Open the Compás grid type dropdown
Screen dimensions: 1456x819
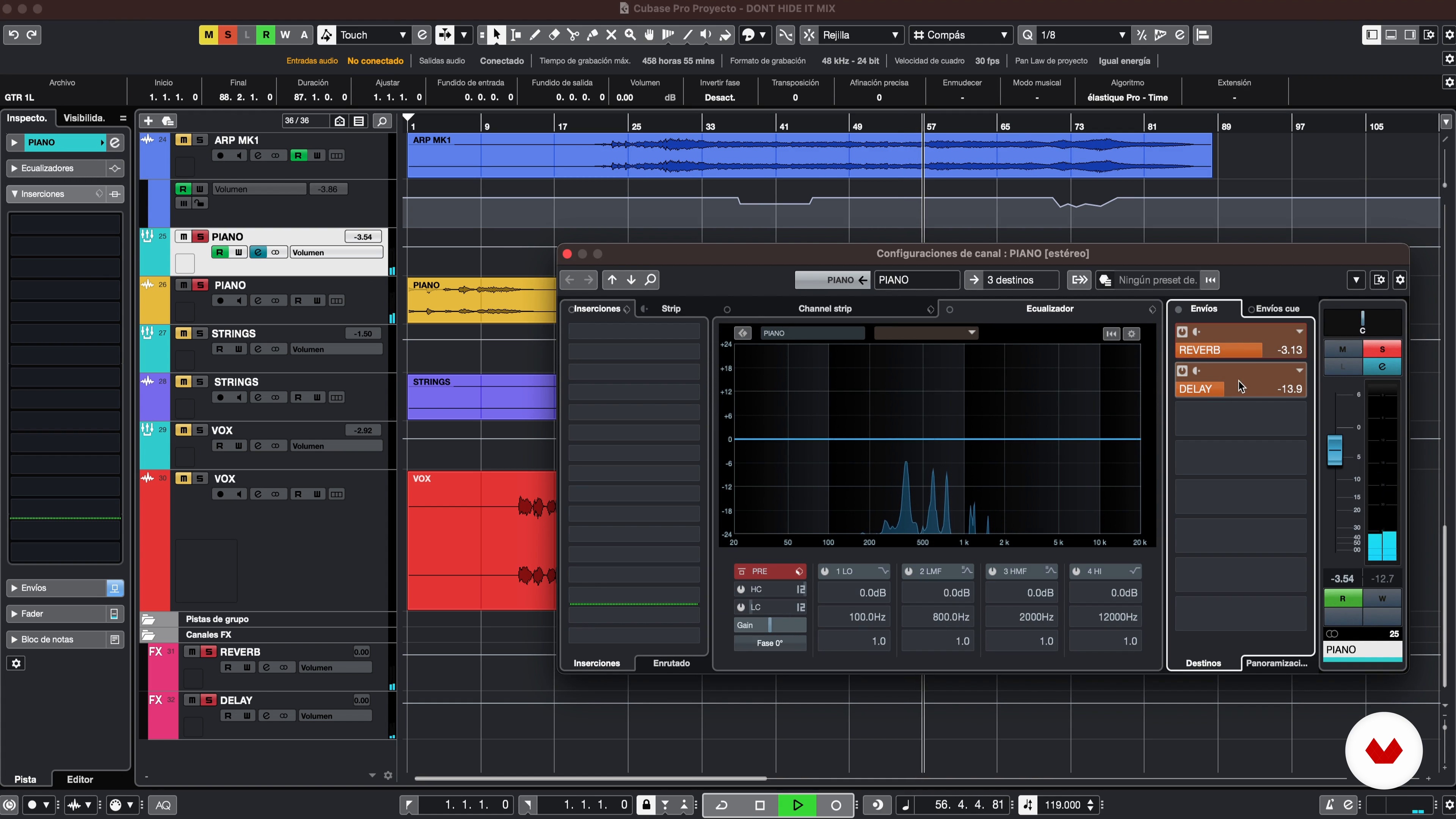click(961, 35)
